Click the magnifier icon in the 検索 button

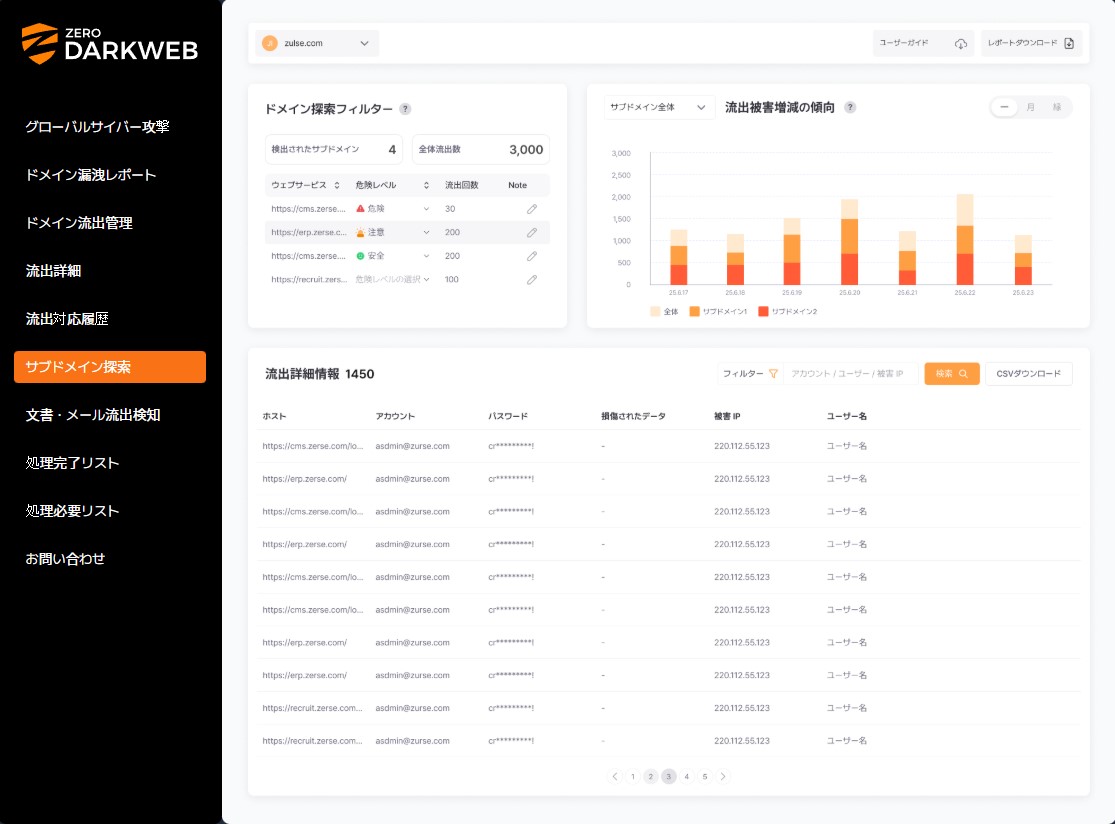click(964, 374)
